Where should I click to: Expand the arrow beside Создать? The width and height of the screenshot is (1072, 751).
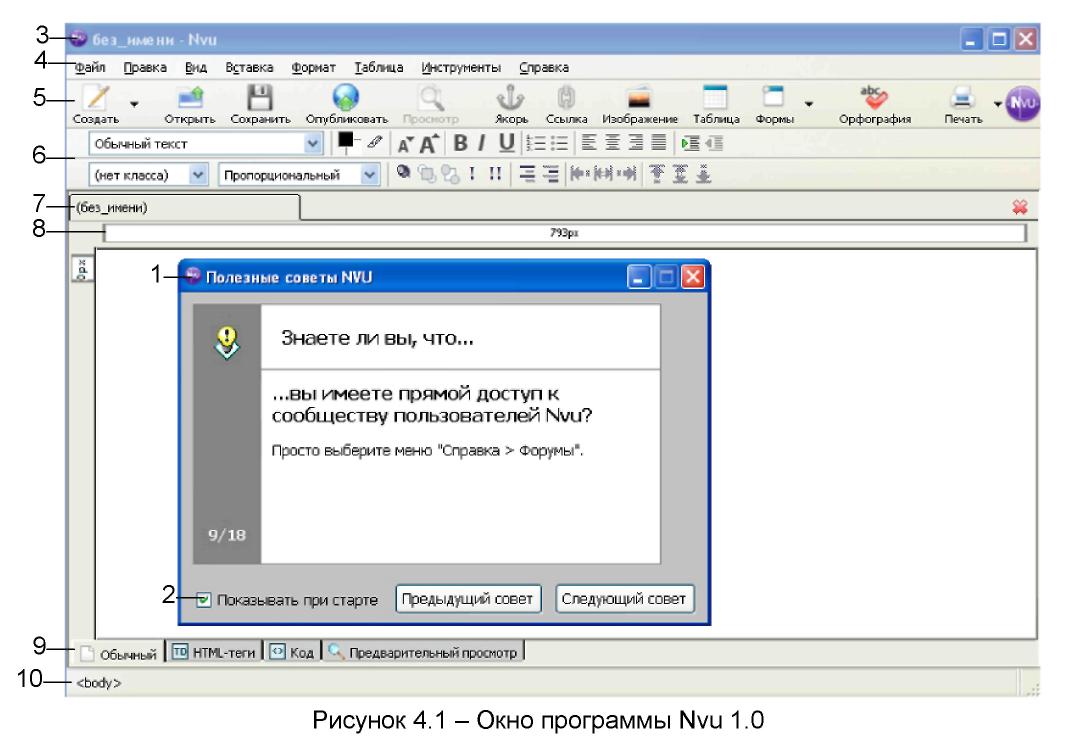(x=134, y=104)
